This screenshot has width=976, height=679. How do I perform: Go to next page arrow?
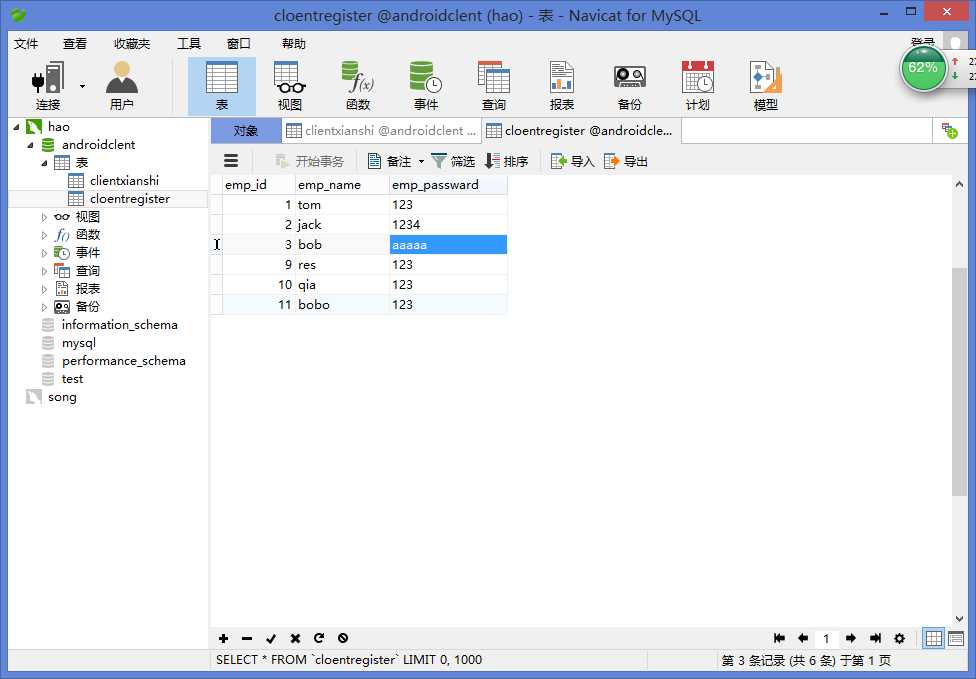pos(851,638)
